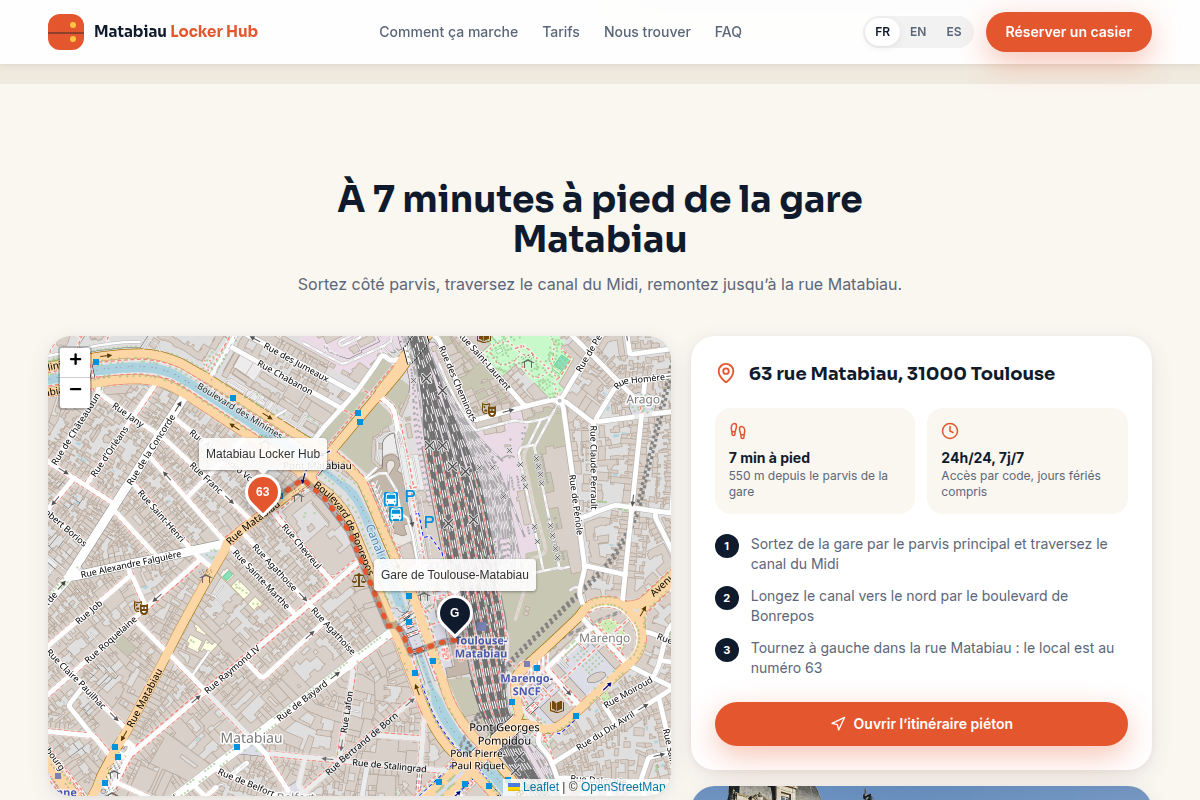Image resolution: width=1200 pixels, height=800 pixels.
Task: Switch language to FR
Action: [x=882, y=32]
